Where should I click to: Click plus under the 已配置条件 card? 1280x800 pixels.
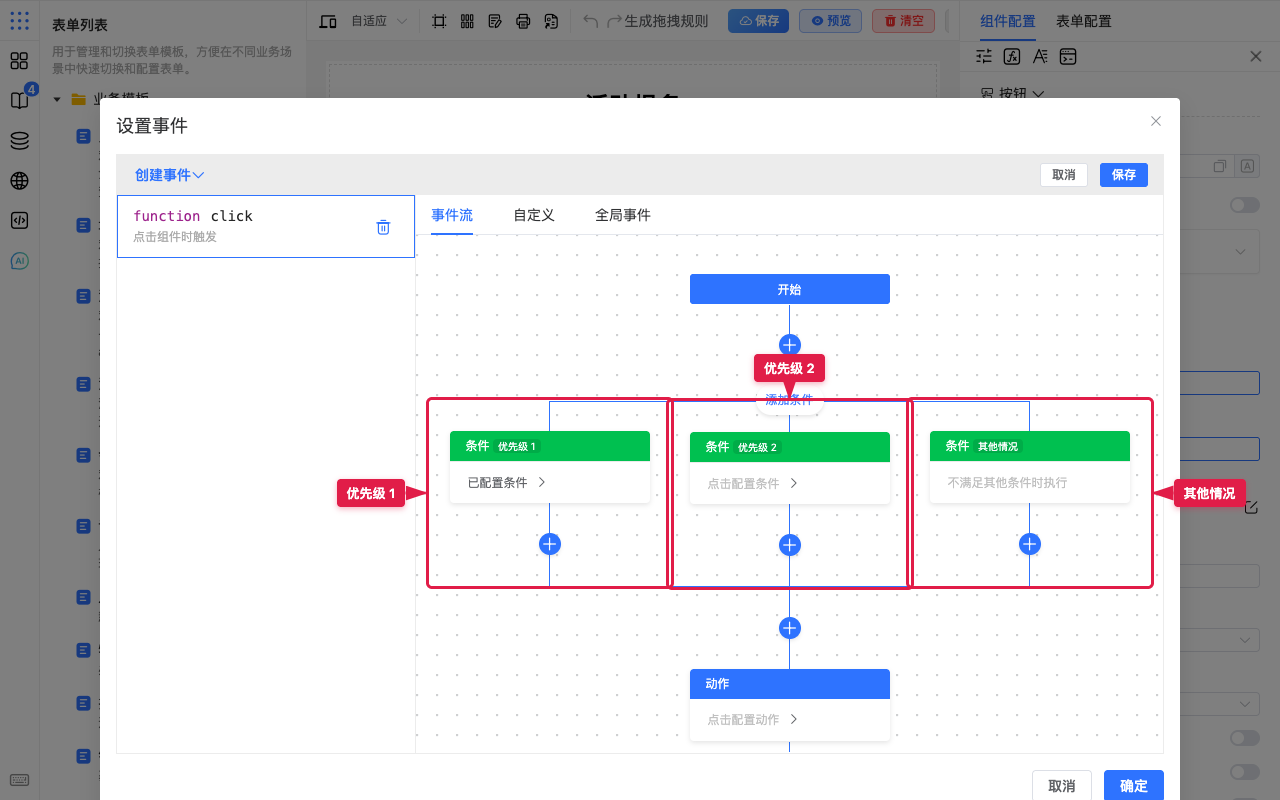(550, 543)
